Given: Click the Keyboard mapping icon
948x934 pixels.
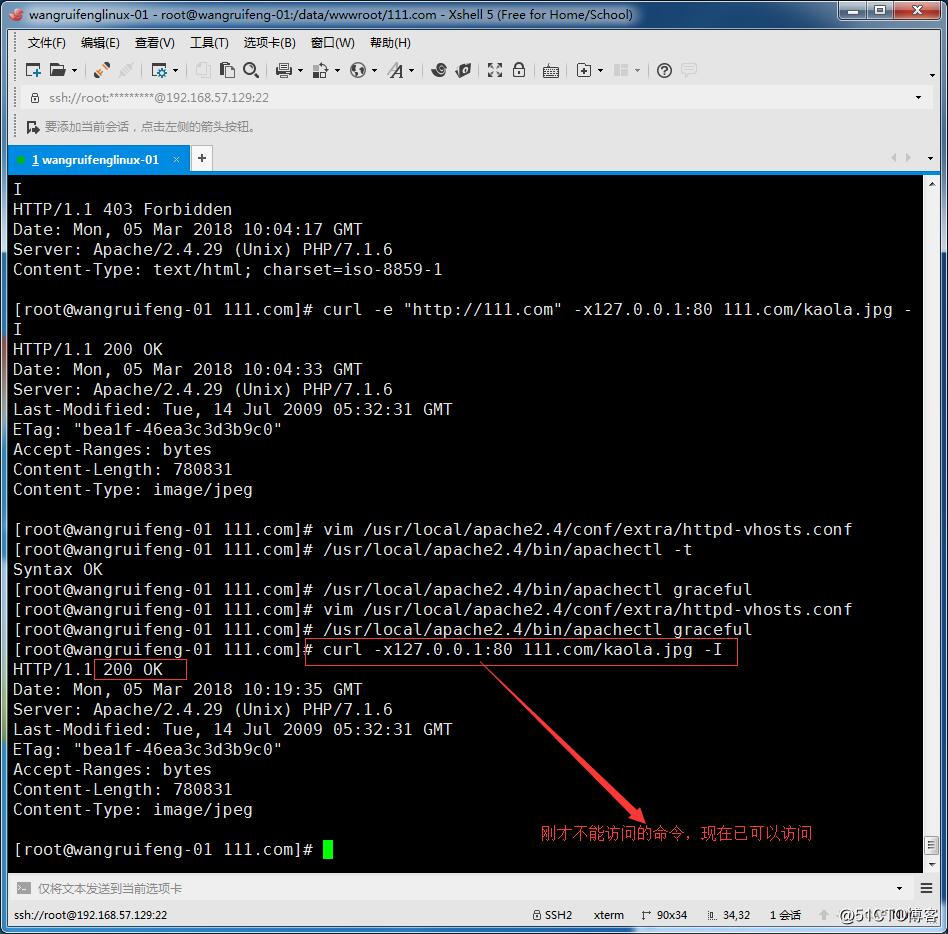Looking at the screenshot, I should pyautogui.click(x=551, y=71).
